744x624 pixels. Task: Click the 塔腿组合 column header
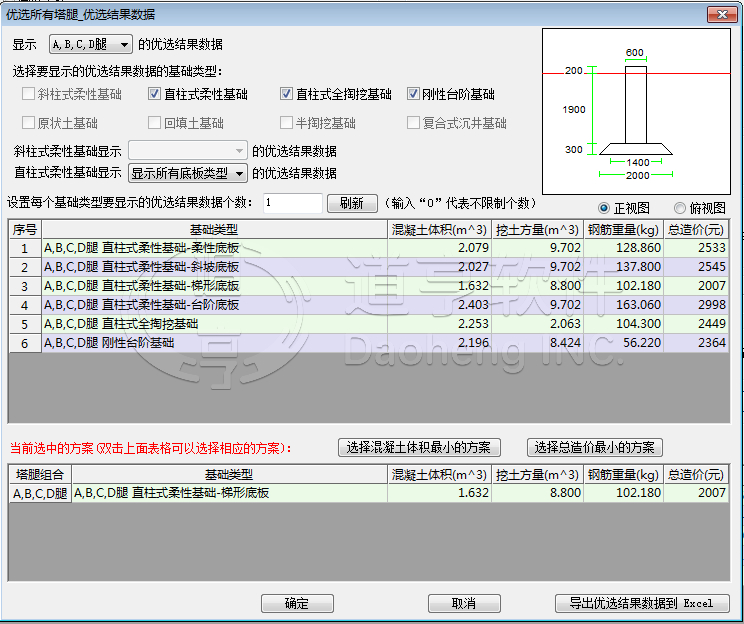click(40, 475)
